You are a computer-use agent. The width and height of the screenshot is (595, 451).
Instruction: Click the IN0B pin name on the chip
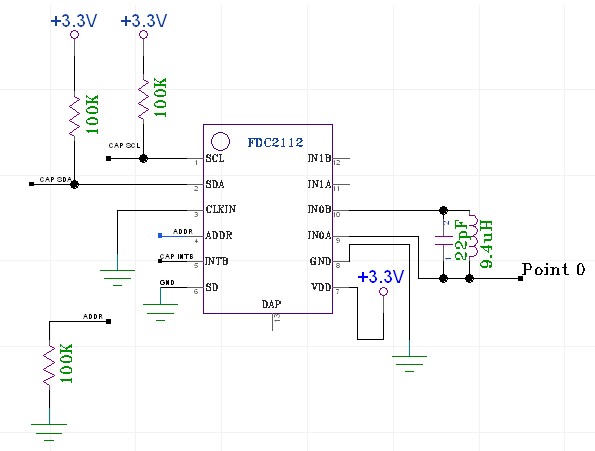point(319,209)
